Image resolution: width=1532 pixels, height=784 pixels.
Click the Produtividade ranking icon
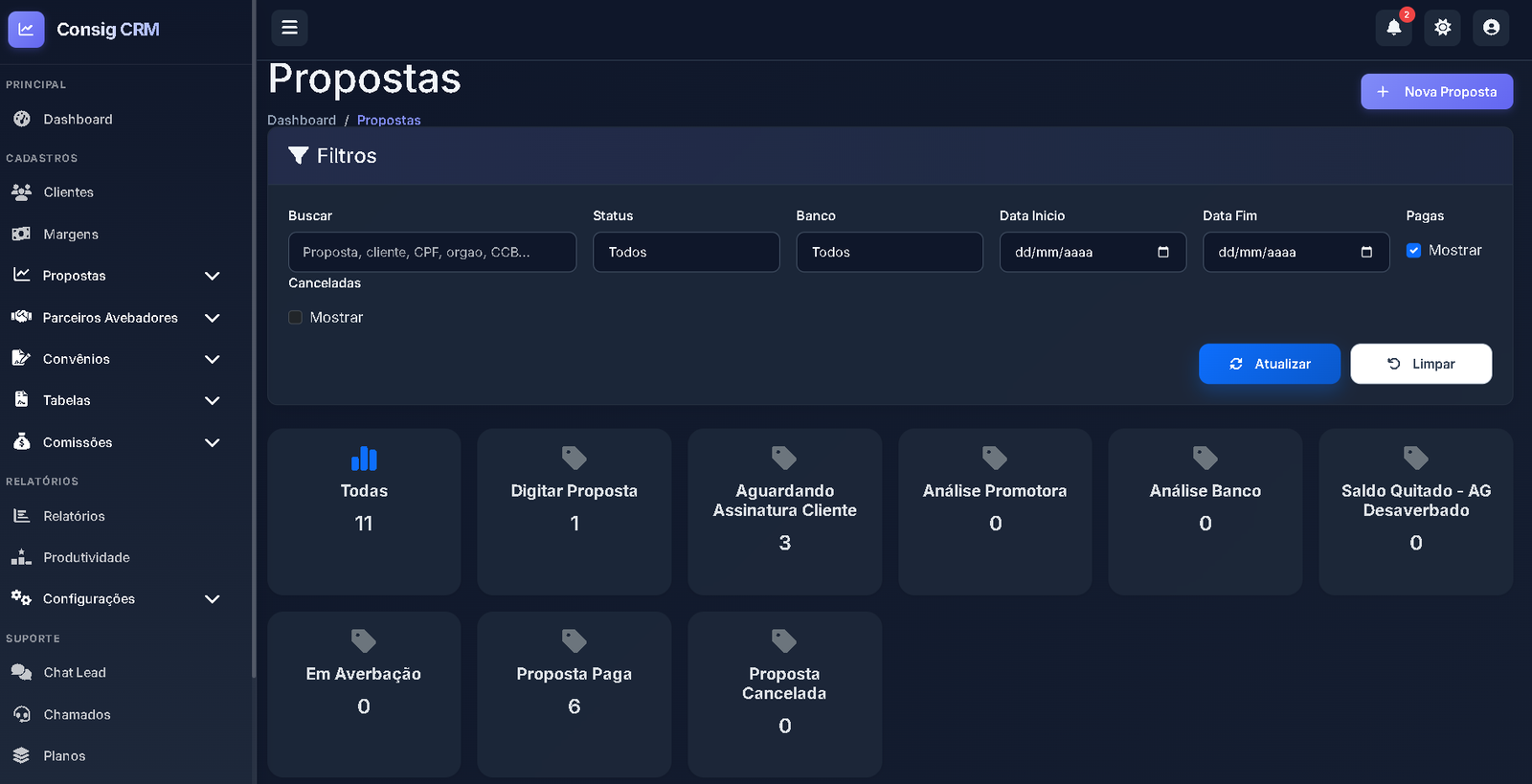point(21,557)
